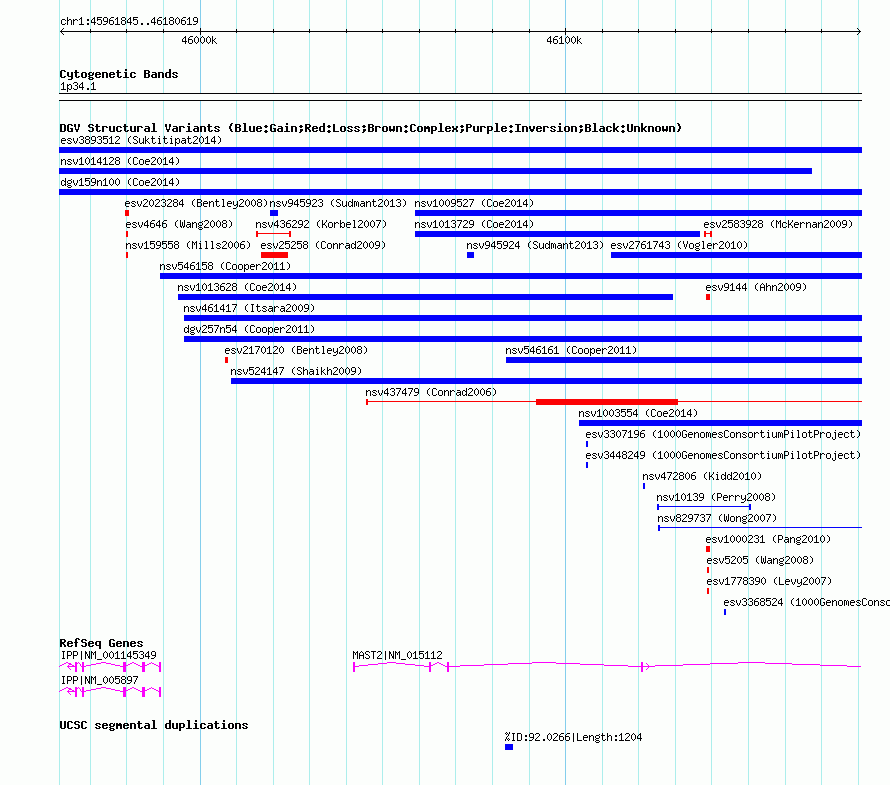890x785 pixels.
Task: Click the esv9144 (Ahn2009) label
Action: [756, 287]
